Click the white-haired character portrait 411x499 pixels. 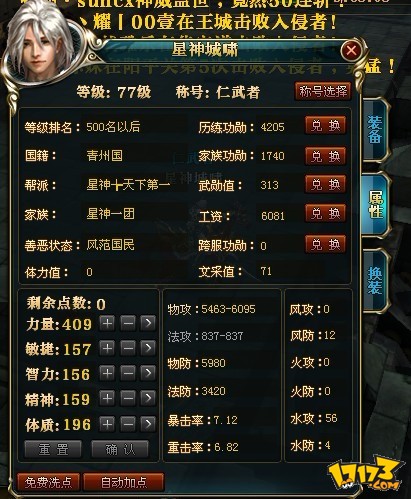pos(43,41)
